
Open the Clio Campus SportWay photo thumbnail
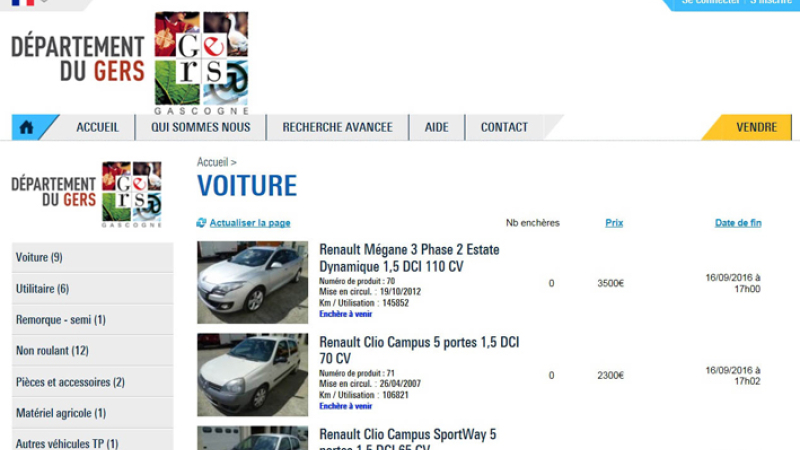point(253,438)
